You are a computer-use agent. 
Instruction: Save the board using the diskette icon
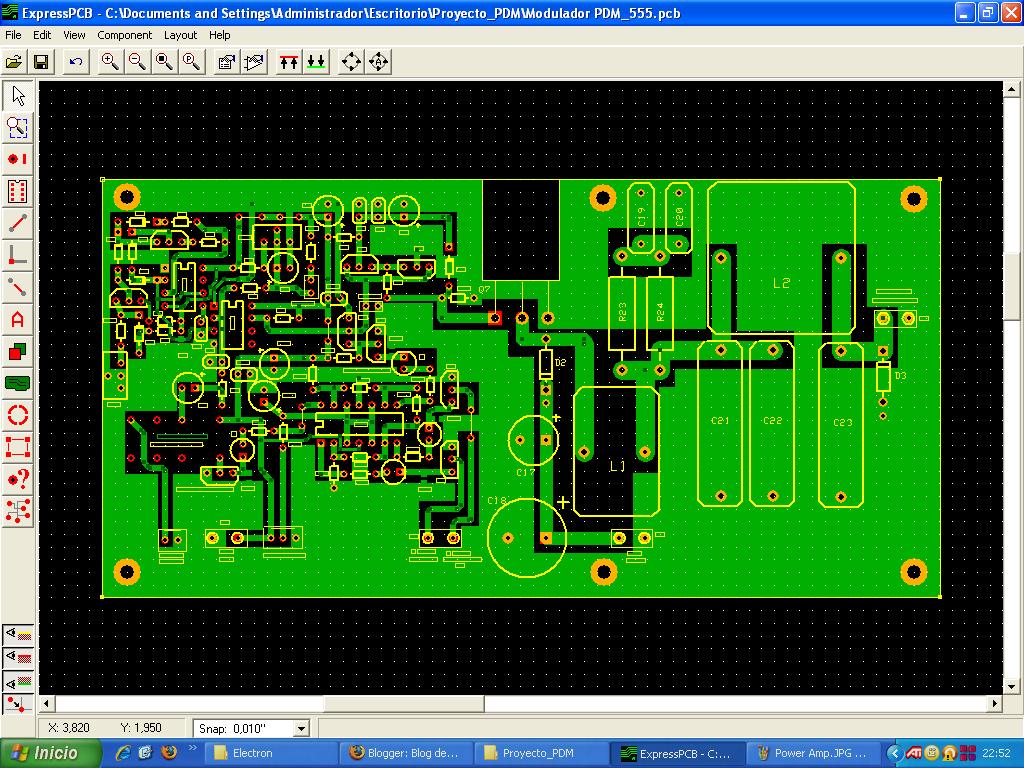tap(40, 61)
